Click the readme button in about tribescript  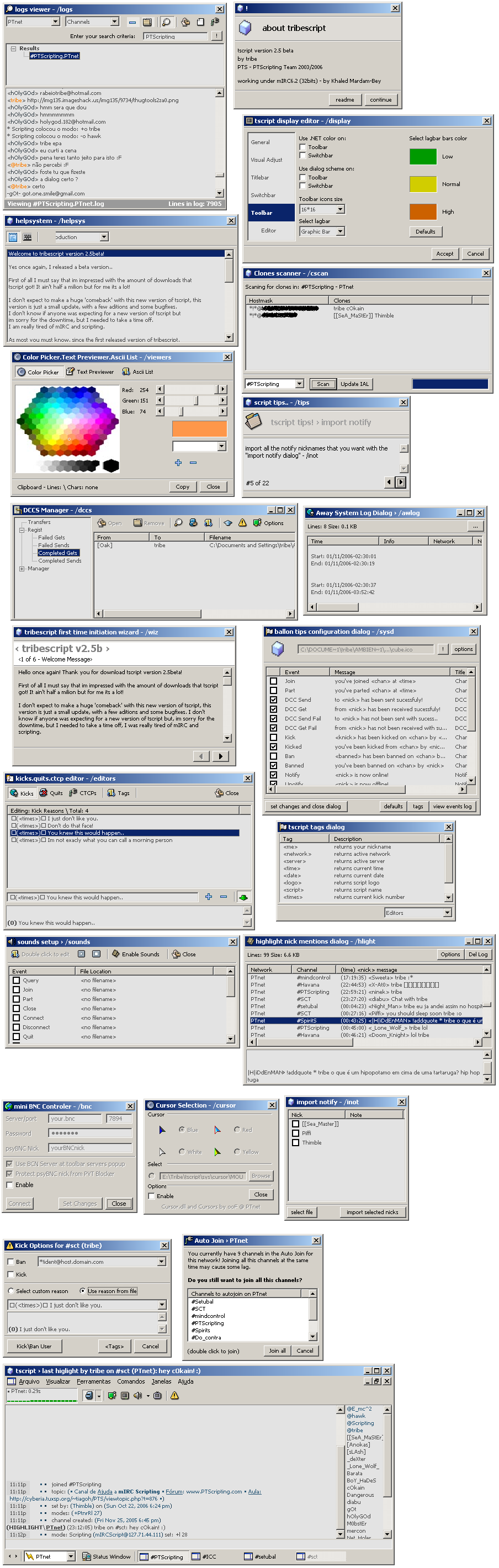coord(344,99)
